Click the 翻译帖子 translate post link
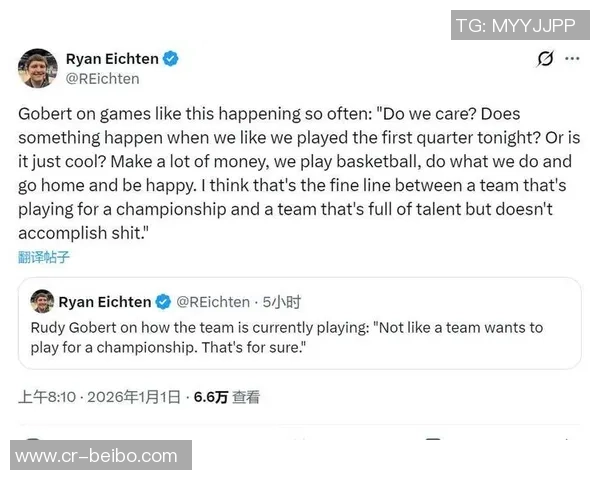 [x=44, y=257]
